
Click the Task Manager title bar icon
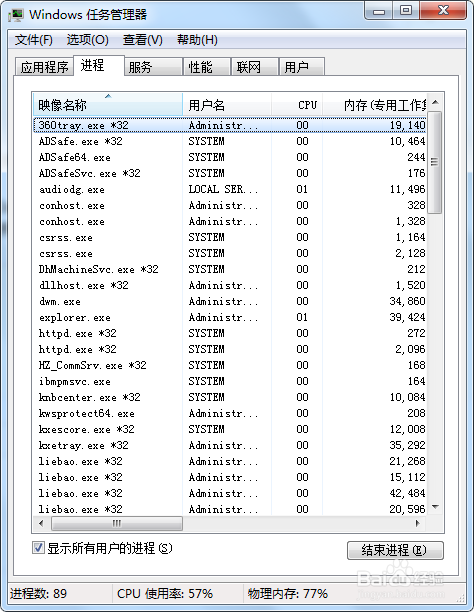pyautogui.click(x=16, y=15)
